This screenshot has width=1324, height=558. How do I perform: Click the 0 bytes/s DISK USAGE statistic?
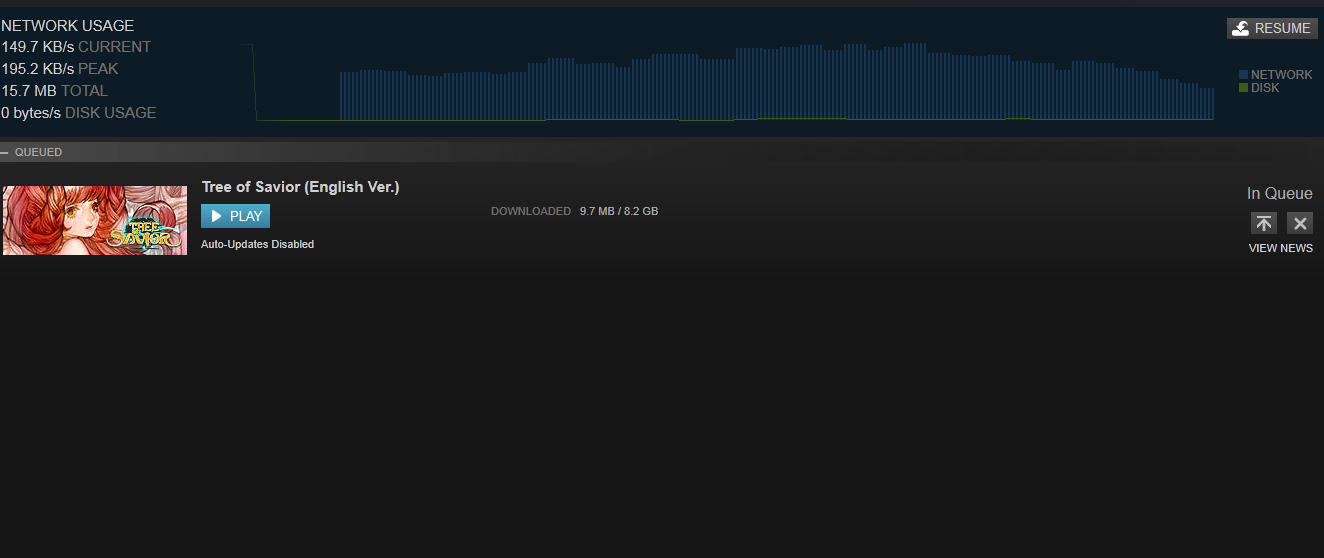78,113
